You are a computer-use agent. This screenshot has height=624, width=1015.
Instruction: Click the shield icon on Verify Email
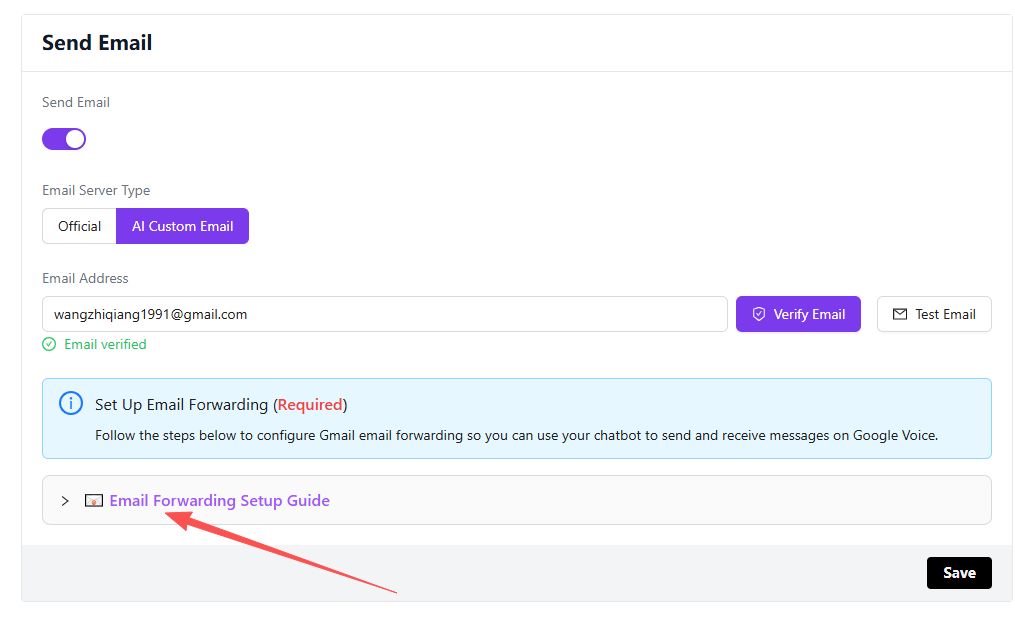click(x=758, y=314)
